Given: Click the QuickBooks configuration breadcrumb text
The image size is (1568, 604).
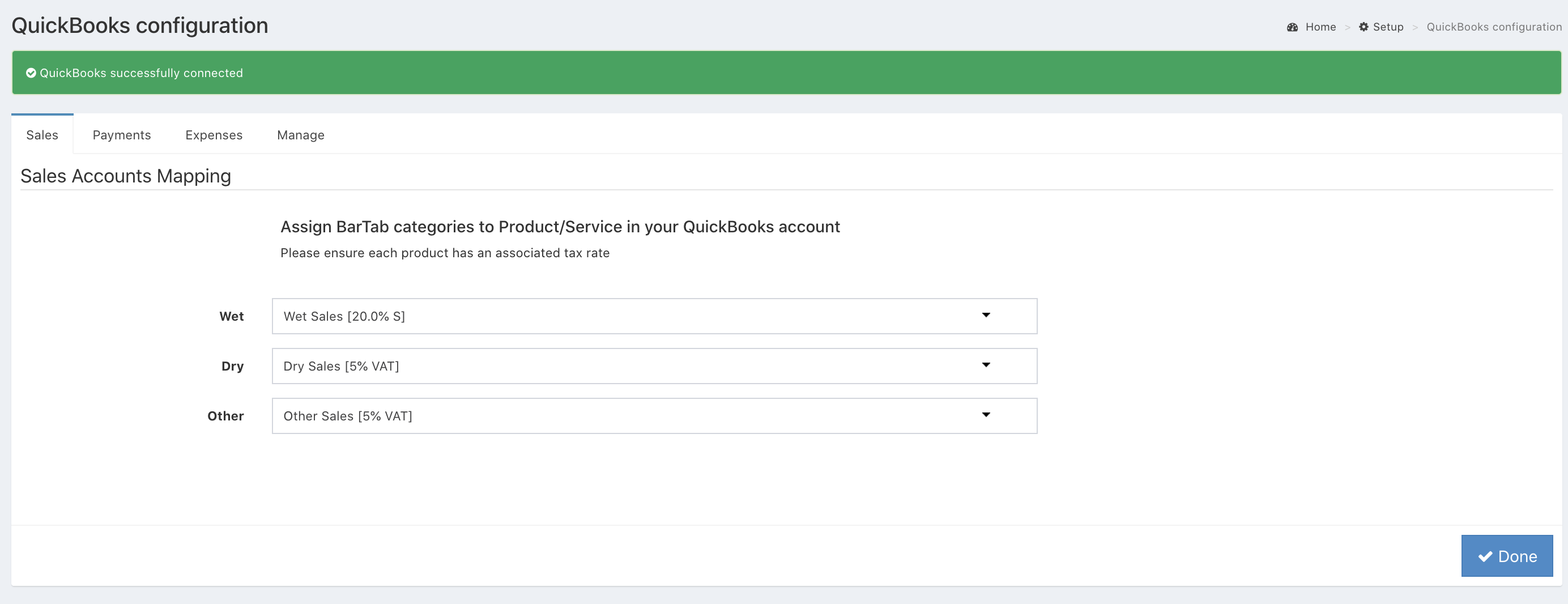Looking at the screenshot, I should (x=1494, y=27).
